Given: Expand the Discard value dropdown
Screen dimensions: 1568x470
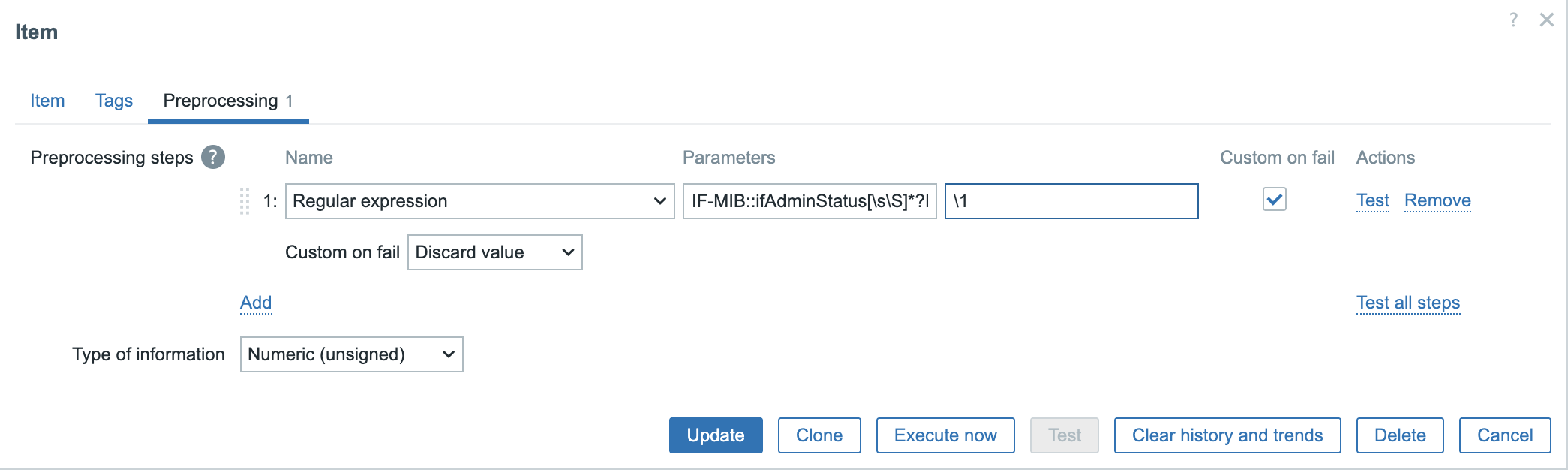Looking at the screenshot, I should (x=494, y=252).
